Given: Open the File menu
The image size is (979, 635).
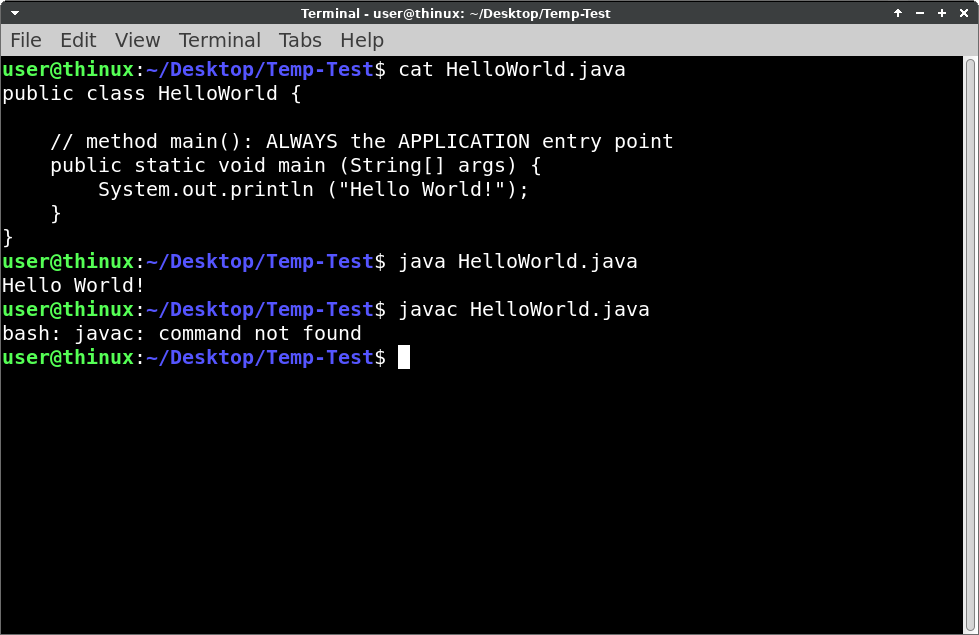Looking at the screenshot, I should [x=26, y=41].
